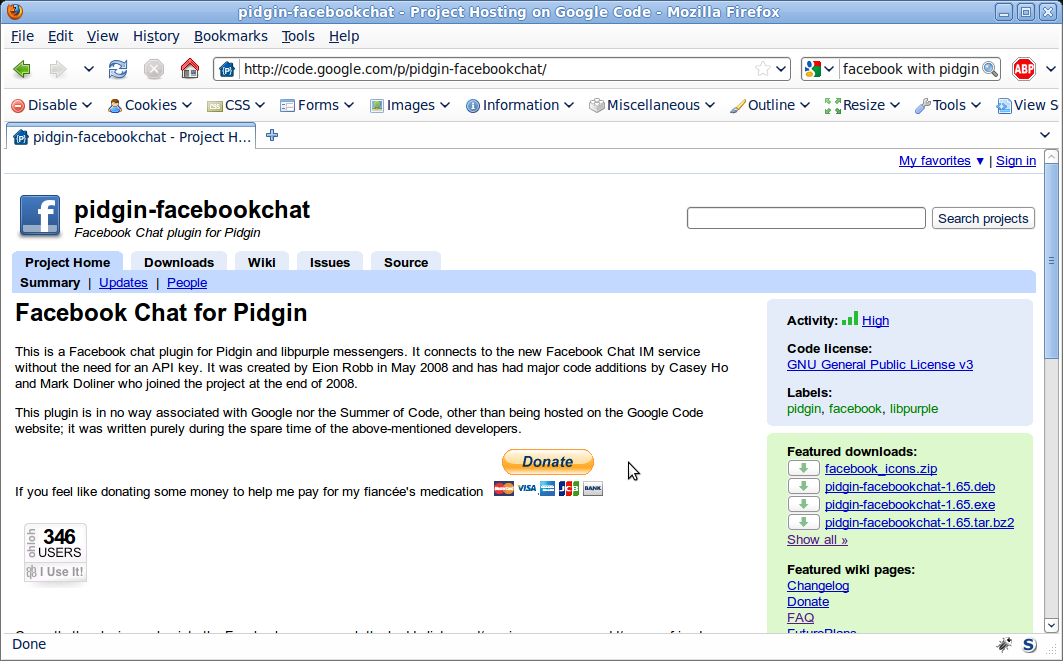Open the People sub-tab link
The width and height of the screenshot is (1063, 661).
click(x=187, y=283)
